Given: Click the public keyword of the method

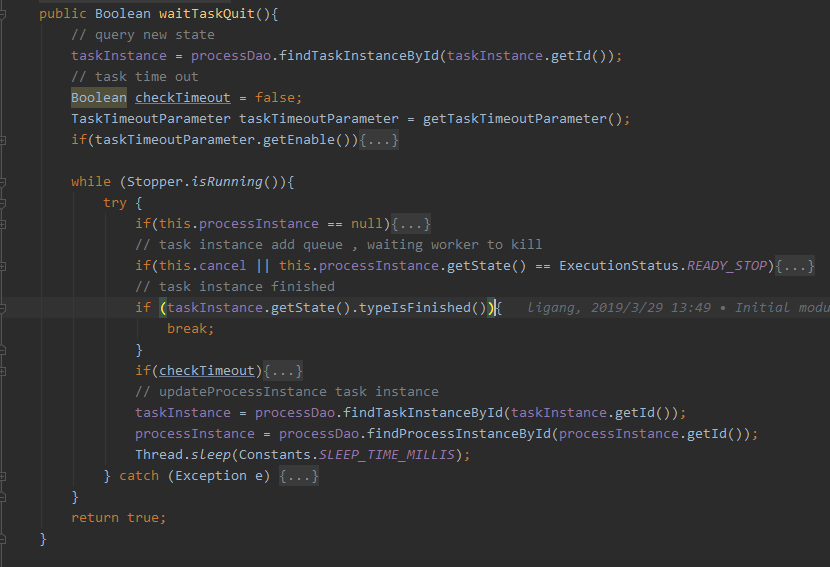Looking at the screenshot, I should pos(62,14).
